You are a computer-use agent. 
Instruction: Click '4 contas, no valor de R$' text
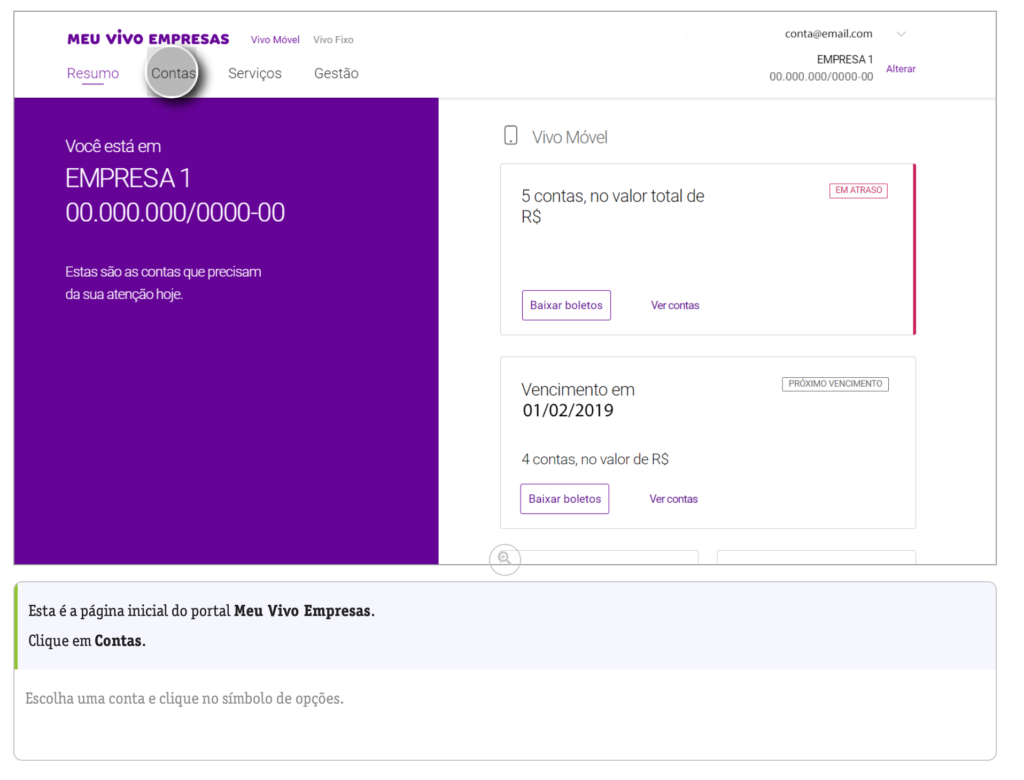(595, 459)
